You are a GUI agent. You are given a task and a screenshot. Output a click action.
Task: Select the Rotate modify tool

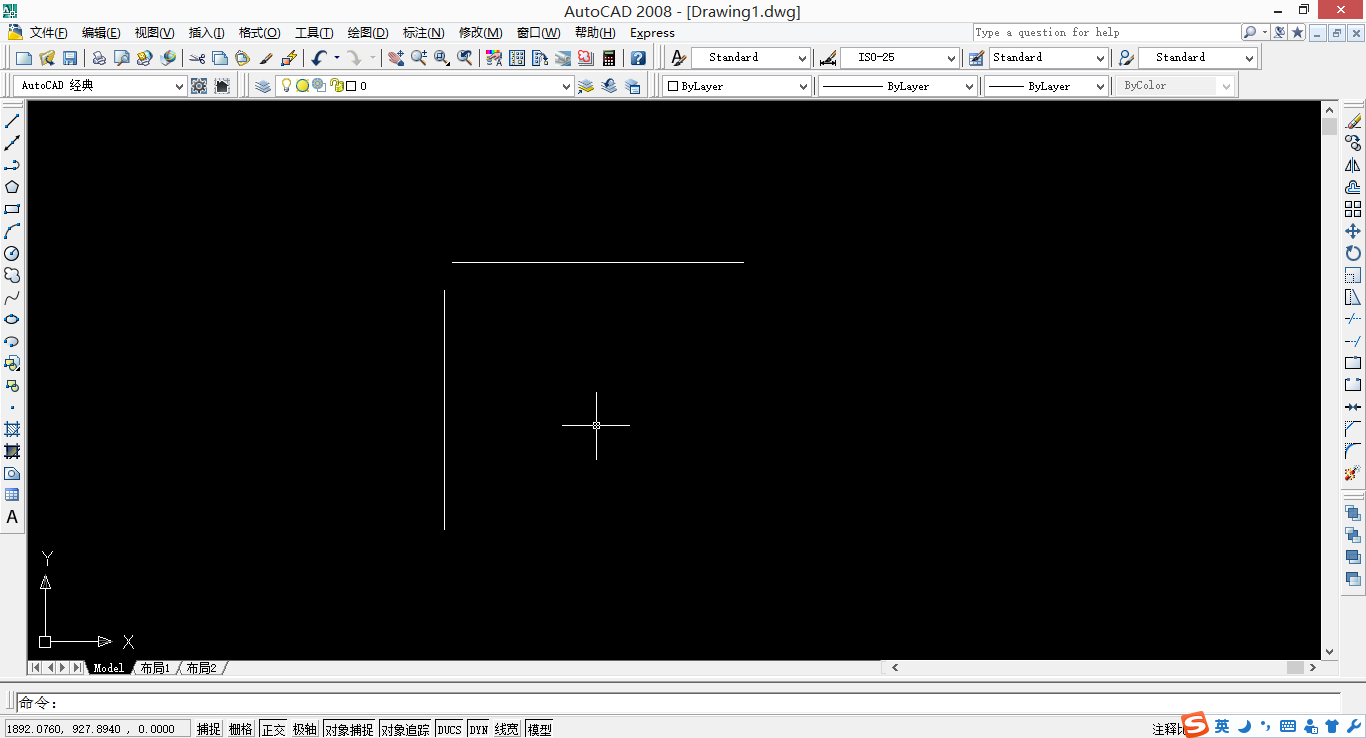(1353, 253)
